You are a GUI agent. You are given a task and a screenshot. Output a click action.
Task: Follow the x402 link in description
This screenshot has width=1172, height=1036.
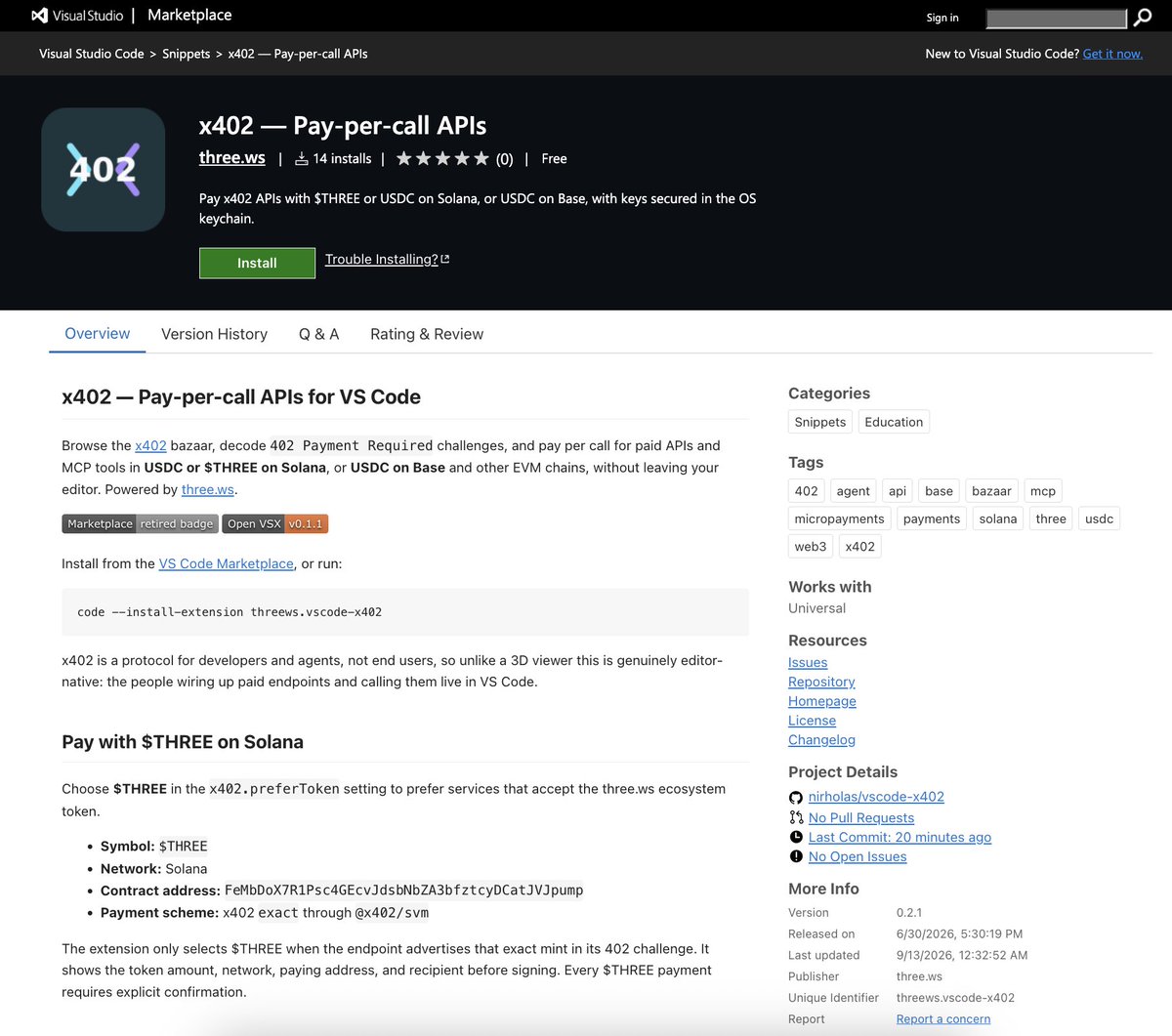pos(150,445)
